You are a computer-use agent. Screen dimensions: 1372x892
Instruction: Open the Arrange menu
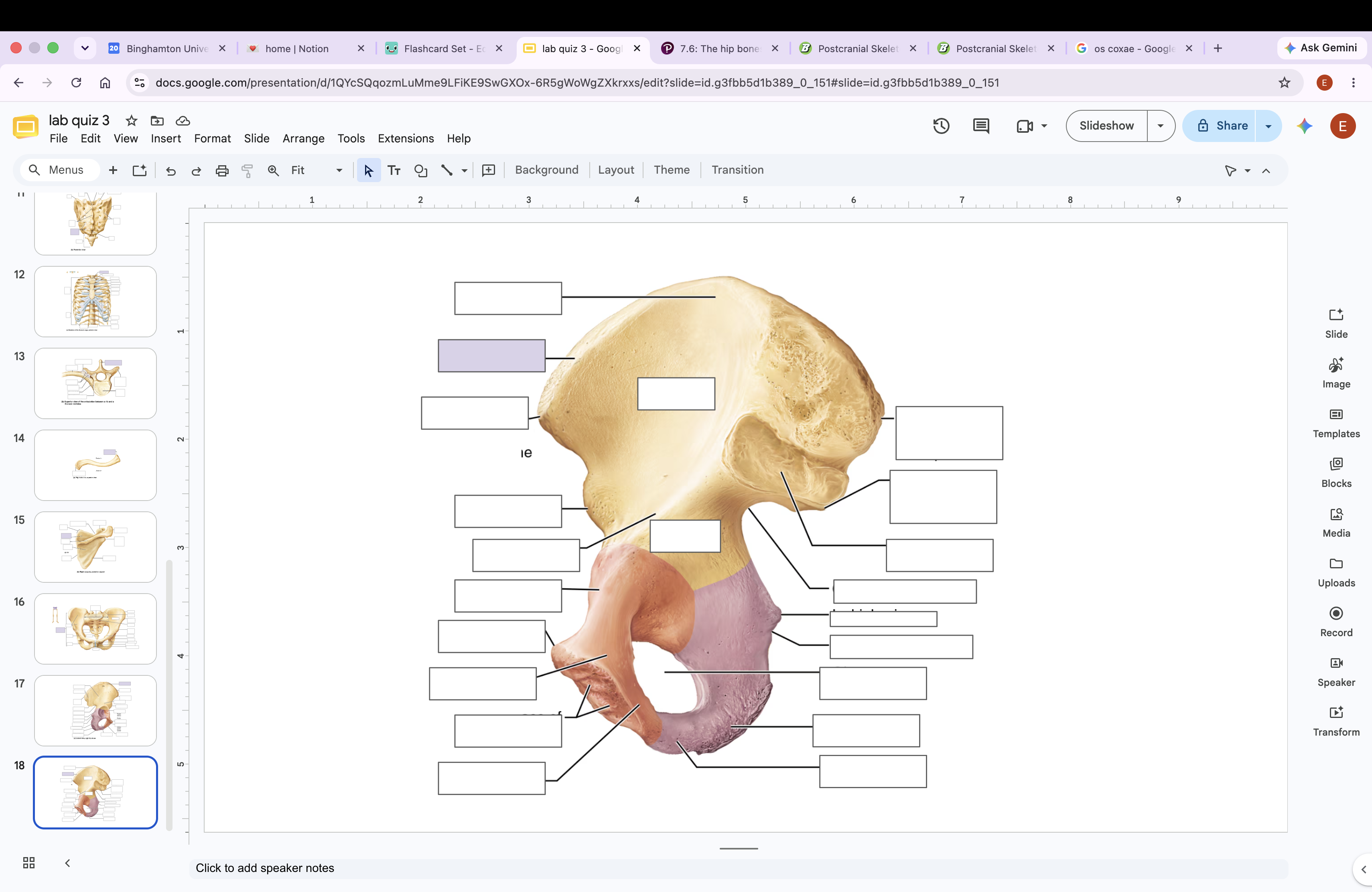tap(303, 138)
